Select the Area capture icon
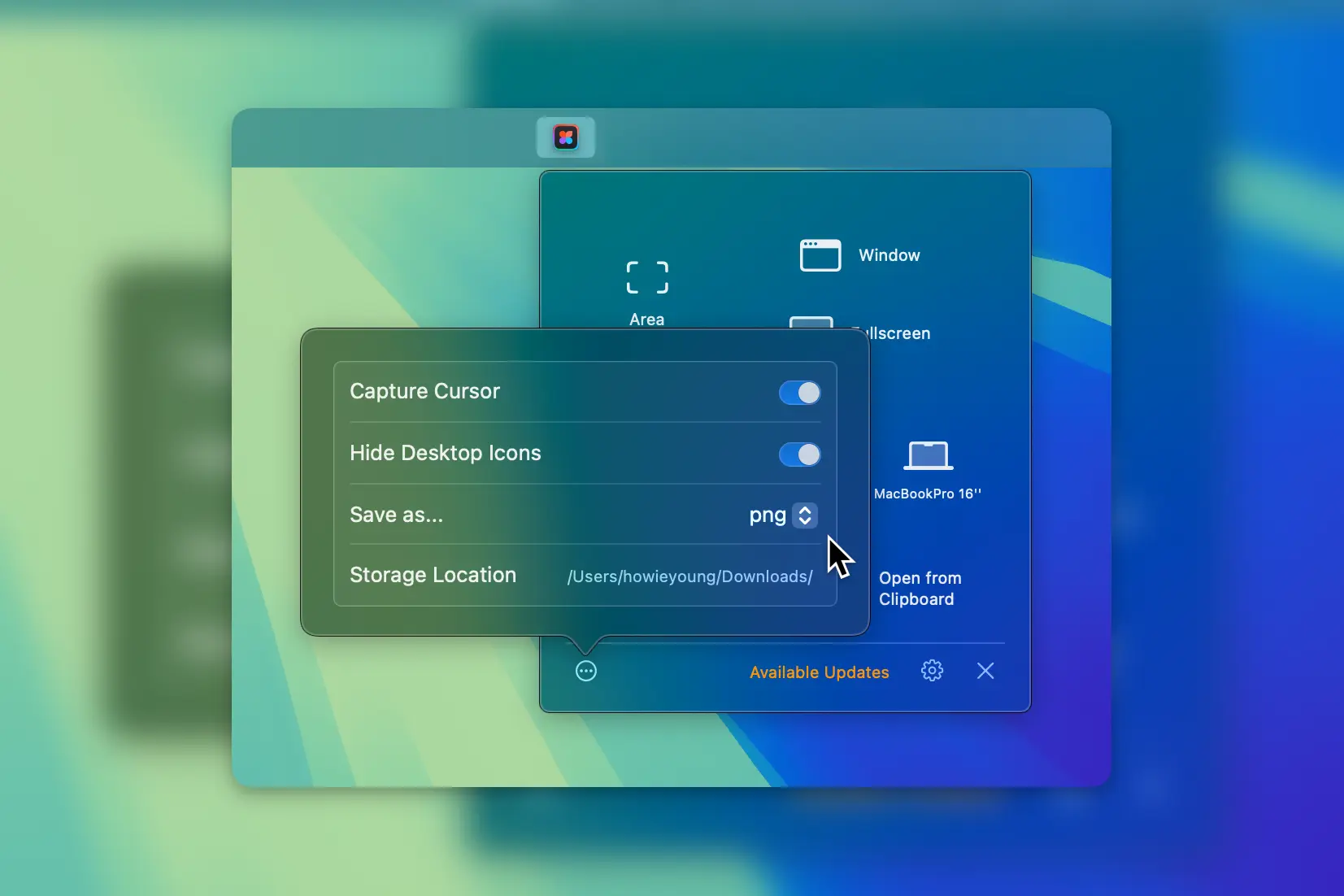1344x896 pixels. pos(647,277)
